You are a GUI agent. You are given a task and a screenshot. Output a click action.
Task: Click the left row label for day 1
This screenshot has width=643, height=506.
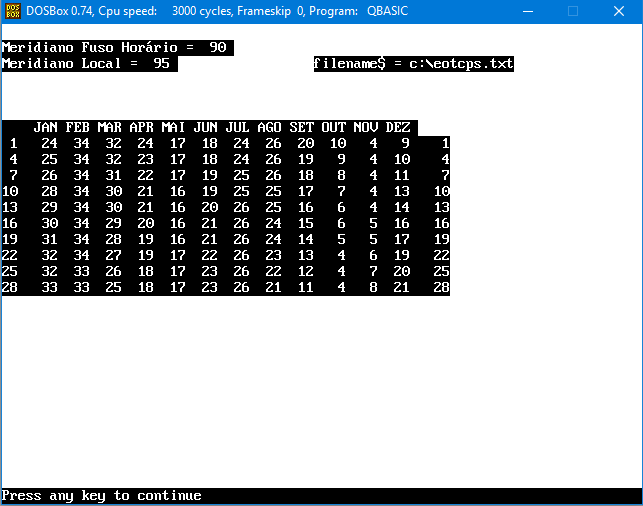click(x=14, y=144)
